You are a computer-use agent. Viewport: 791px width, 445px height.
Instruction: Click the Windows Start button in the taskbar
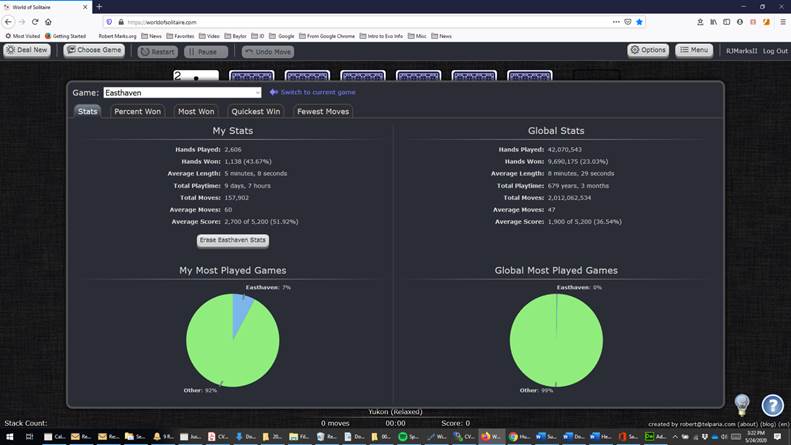click(x=8, y=437)
